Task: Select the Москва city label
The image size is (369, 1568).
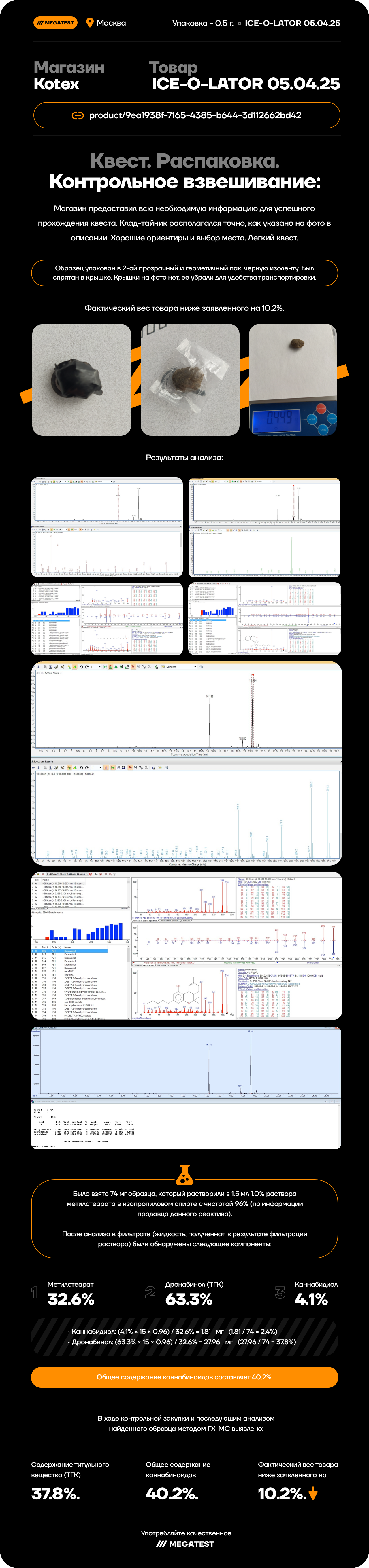Action: pyautogui.click(x=112, y=23)
